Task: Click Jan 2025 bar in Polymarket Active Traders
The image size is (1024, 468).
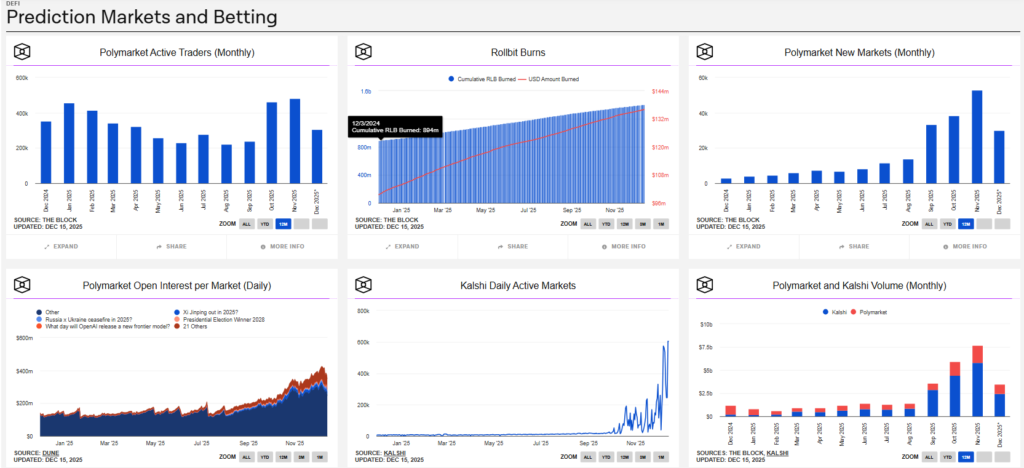Action: 69,143
